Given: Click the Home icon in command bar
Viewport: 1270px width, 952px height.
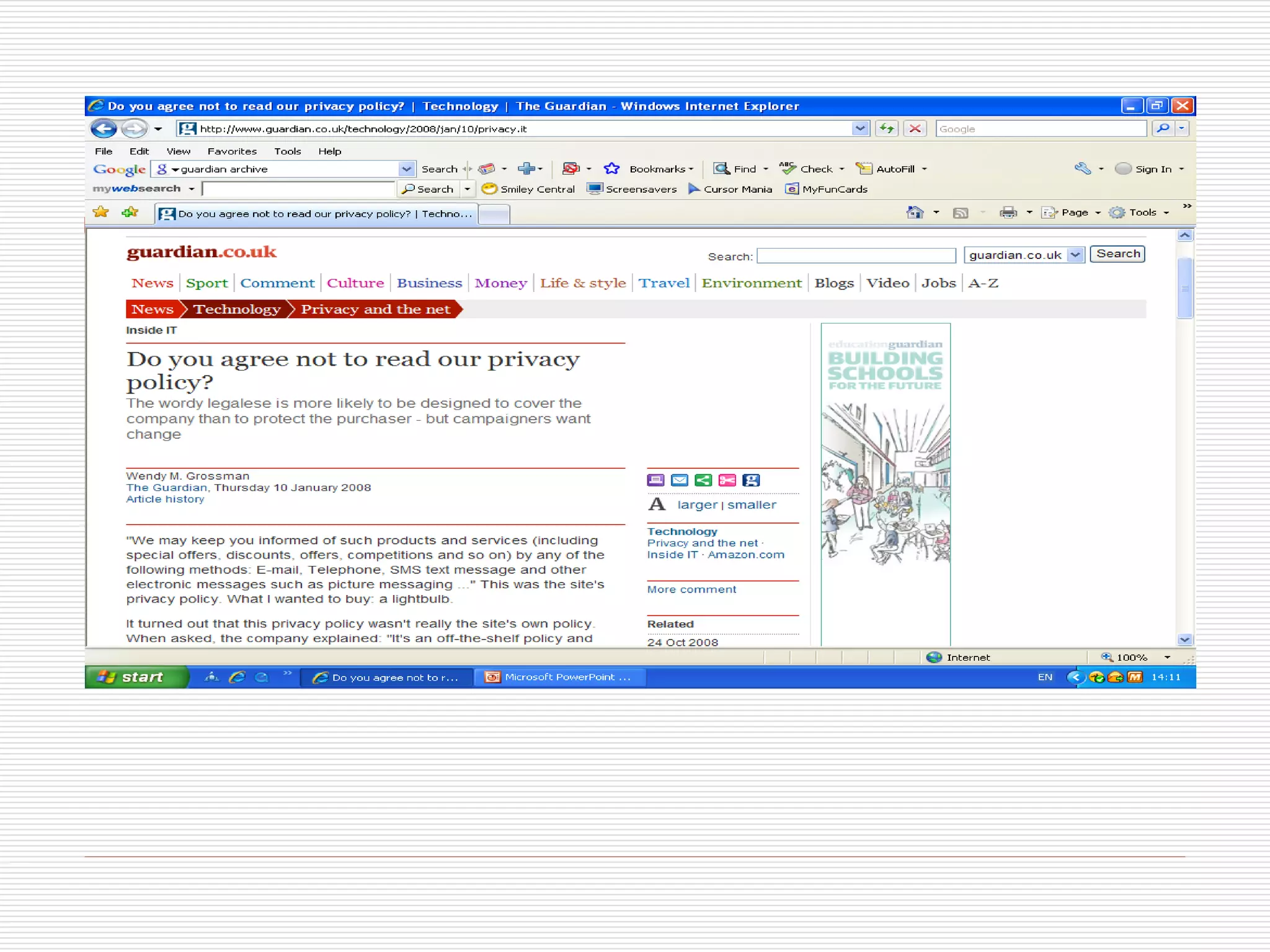Looking at the screenshot, I should tap(915, 213).
